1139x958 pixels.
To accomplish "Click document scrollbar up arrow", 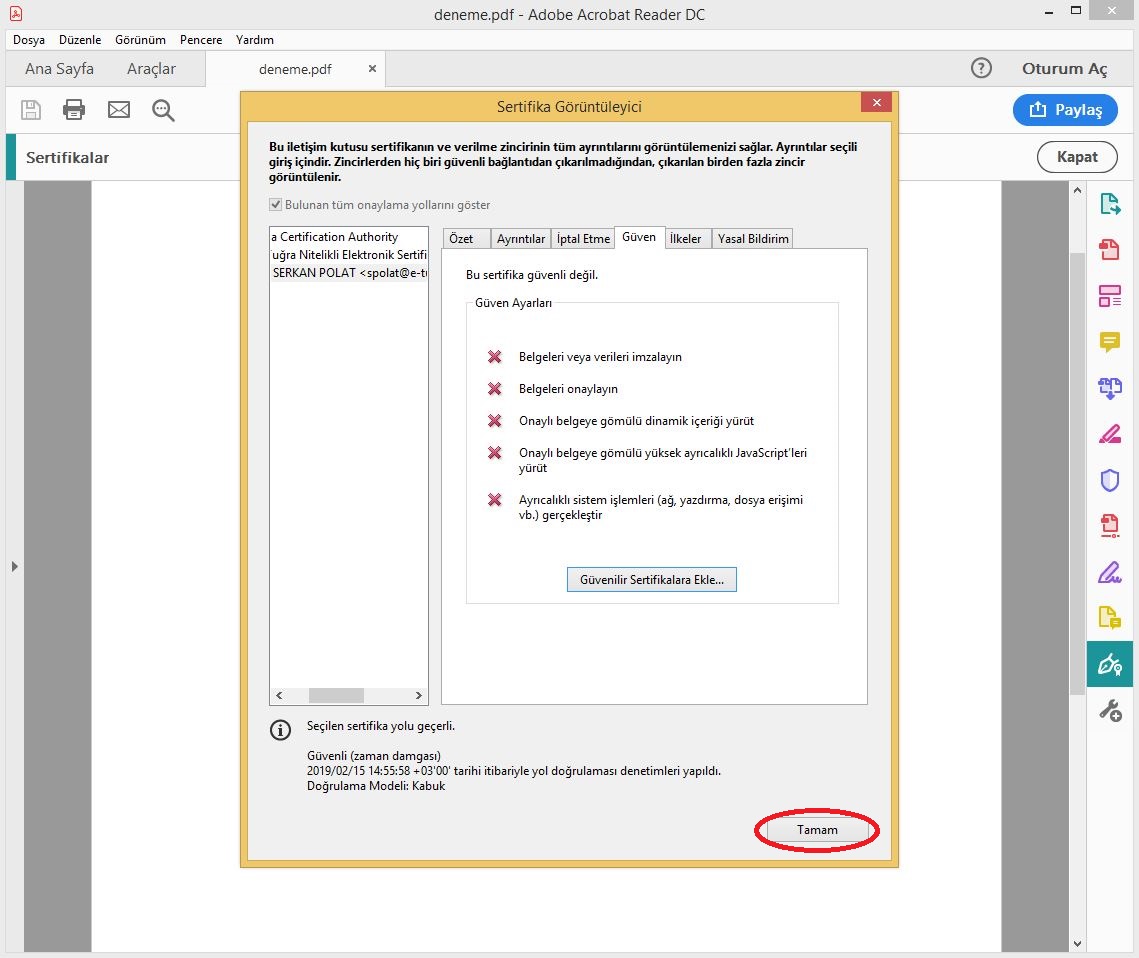I will (1077, 190).
